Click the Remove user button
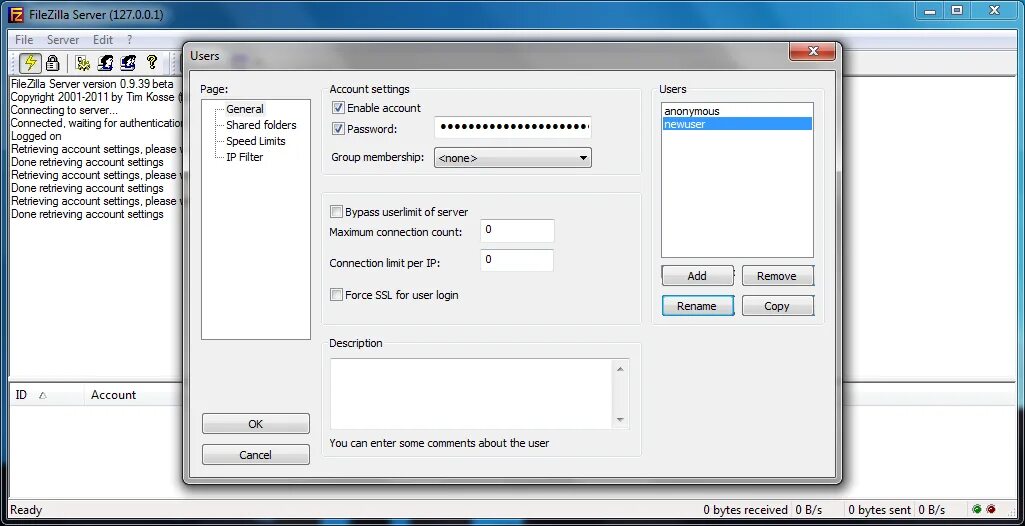The height and width of the screenshot is (526, 1025). pos(778,276)
